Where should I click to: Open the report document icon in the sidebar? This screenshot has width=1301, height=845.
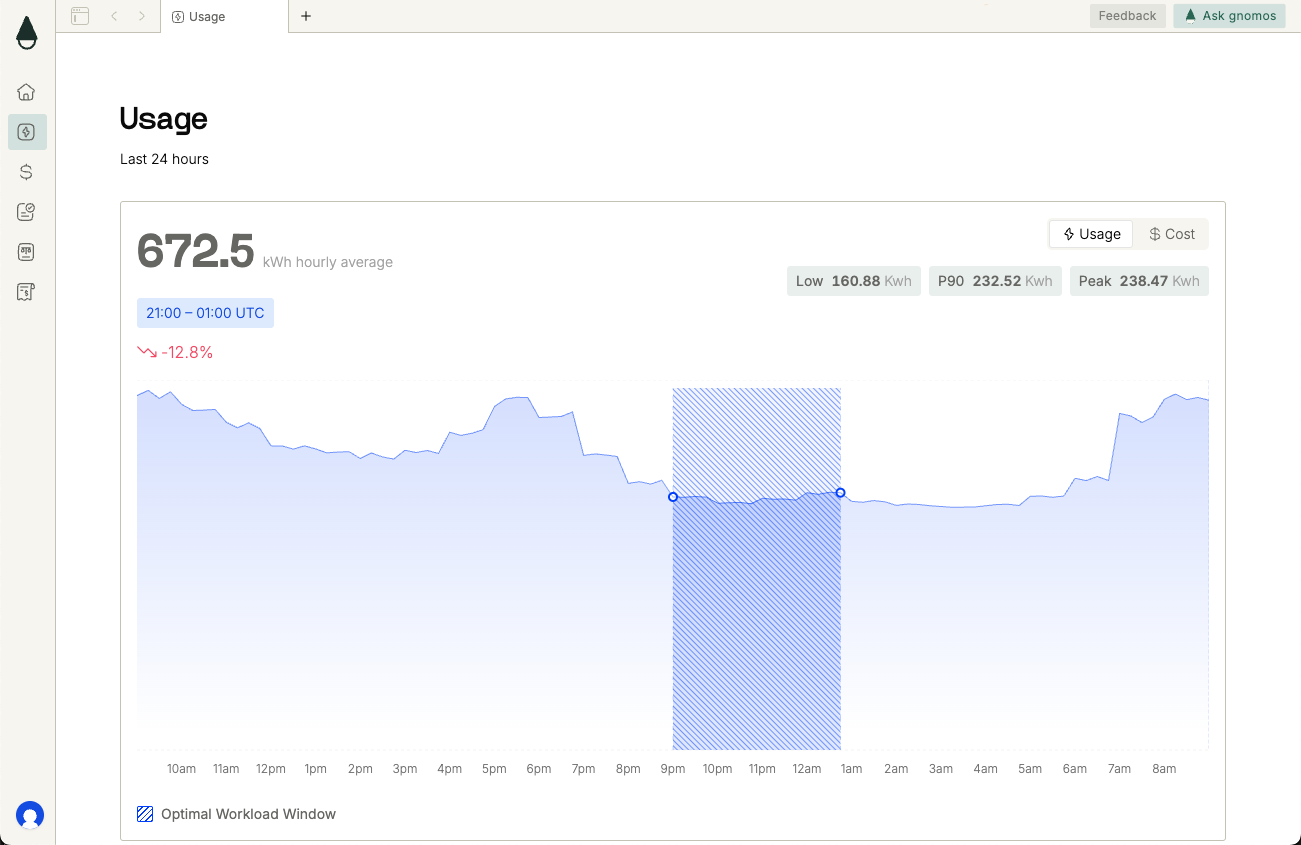(x=26, y=211)
